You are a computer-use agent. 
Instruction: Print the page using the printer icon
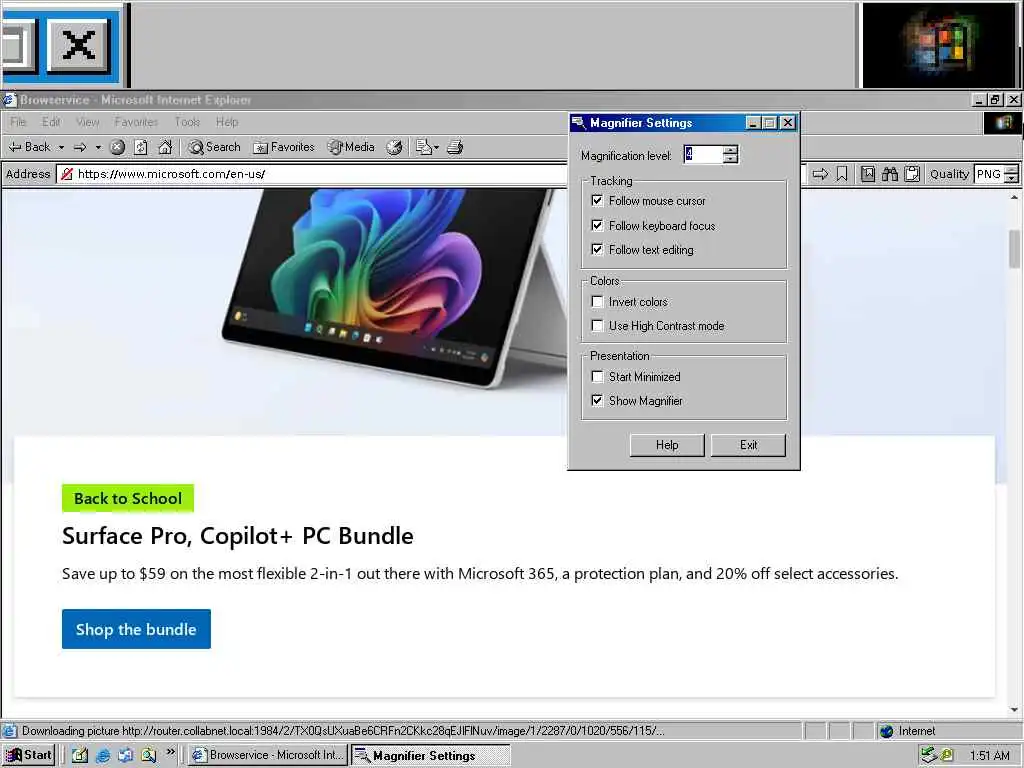(455, 147)
